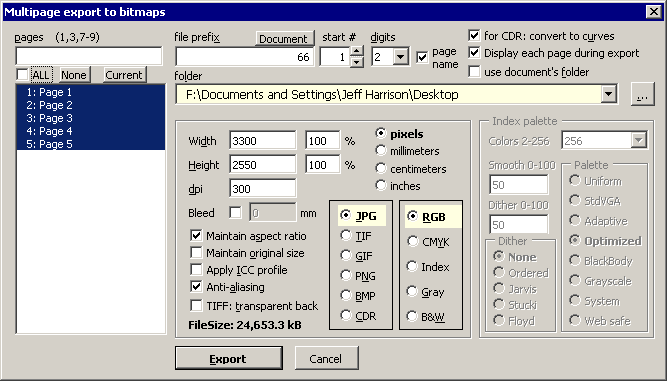Click the Width value field
Screen dimensions: 667x381
click(x=262, y=140)
